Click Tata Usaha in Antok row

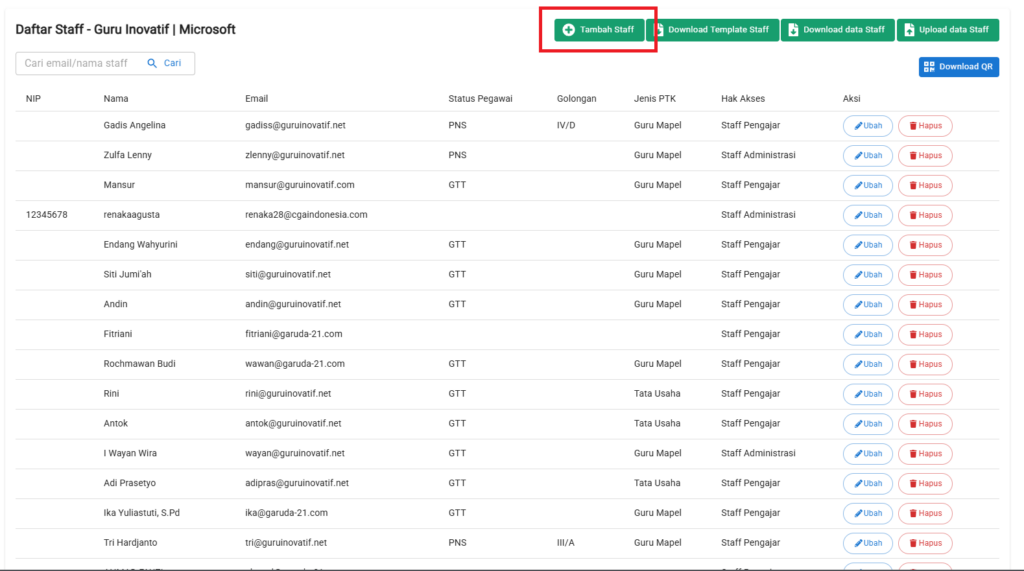point(657,423)
